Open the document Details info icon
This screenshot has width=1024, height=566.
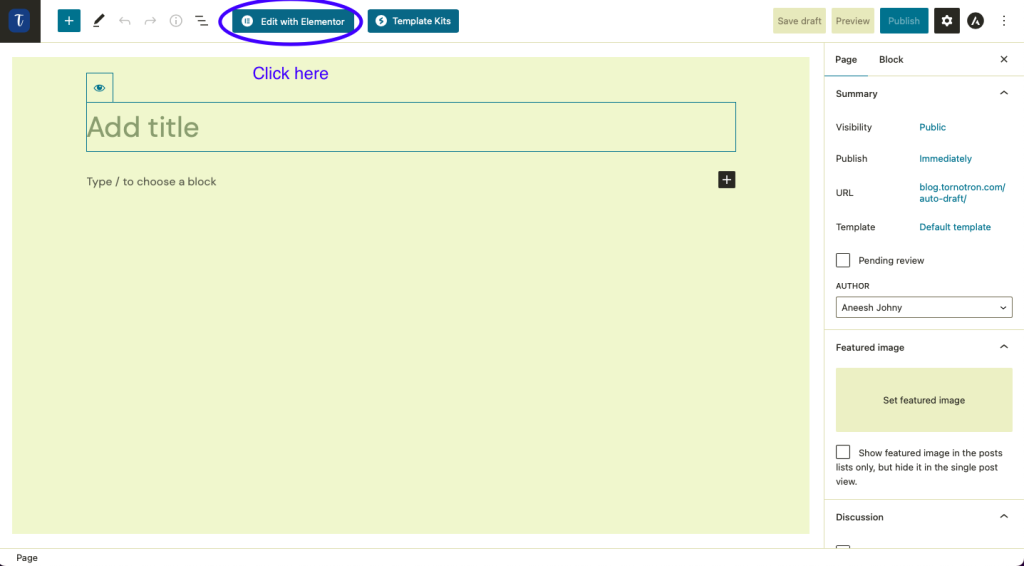click(x=176, y=21)
